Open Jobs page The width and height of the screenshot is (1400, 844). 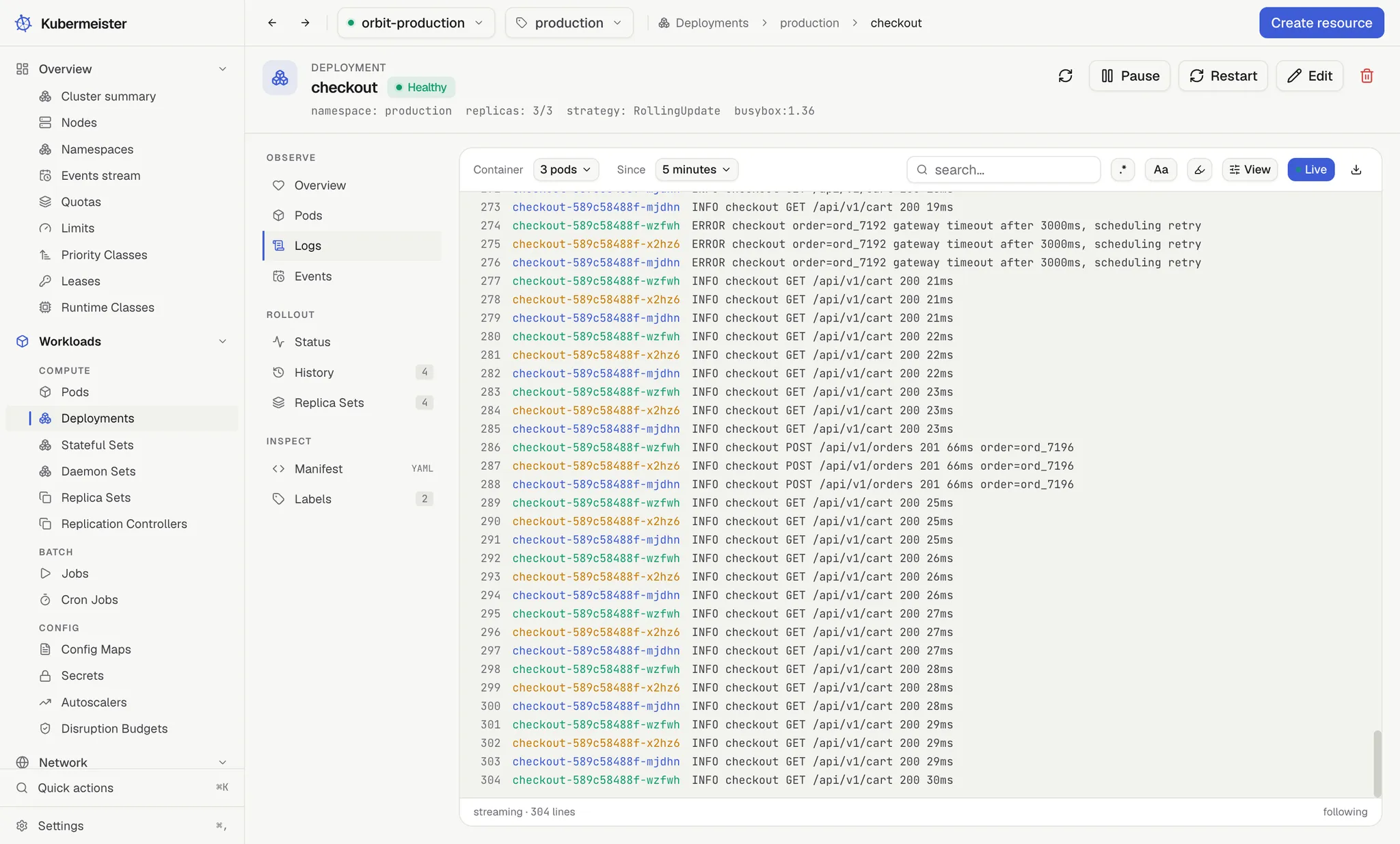click(75, 574)
